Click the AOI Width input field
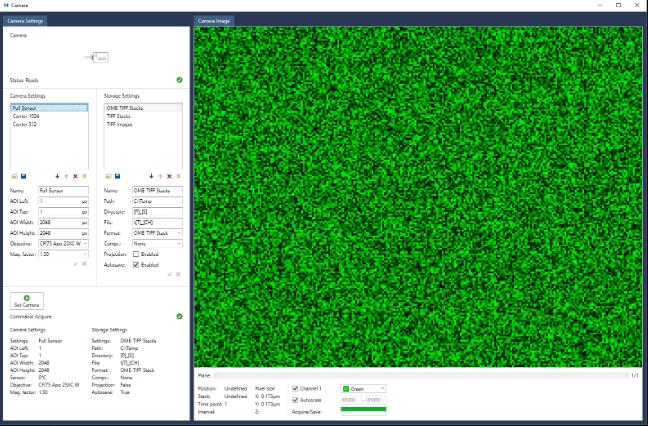648x426 pixels. pos(64,222)
